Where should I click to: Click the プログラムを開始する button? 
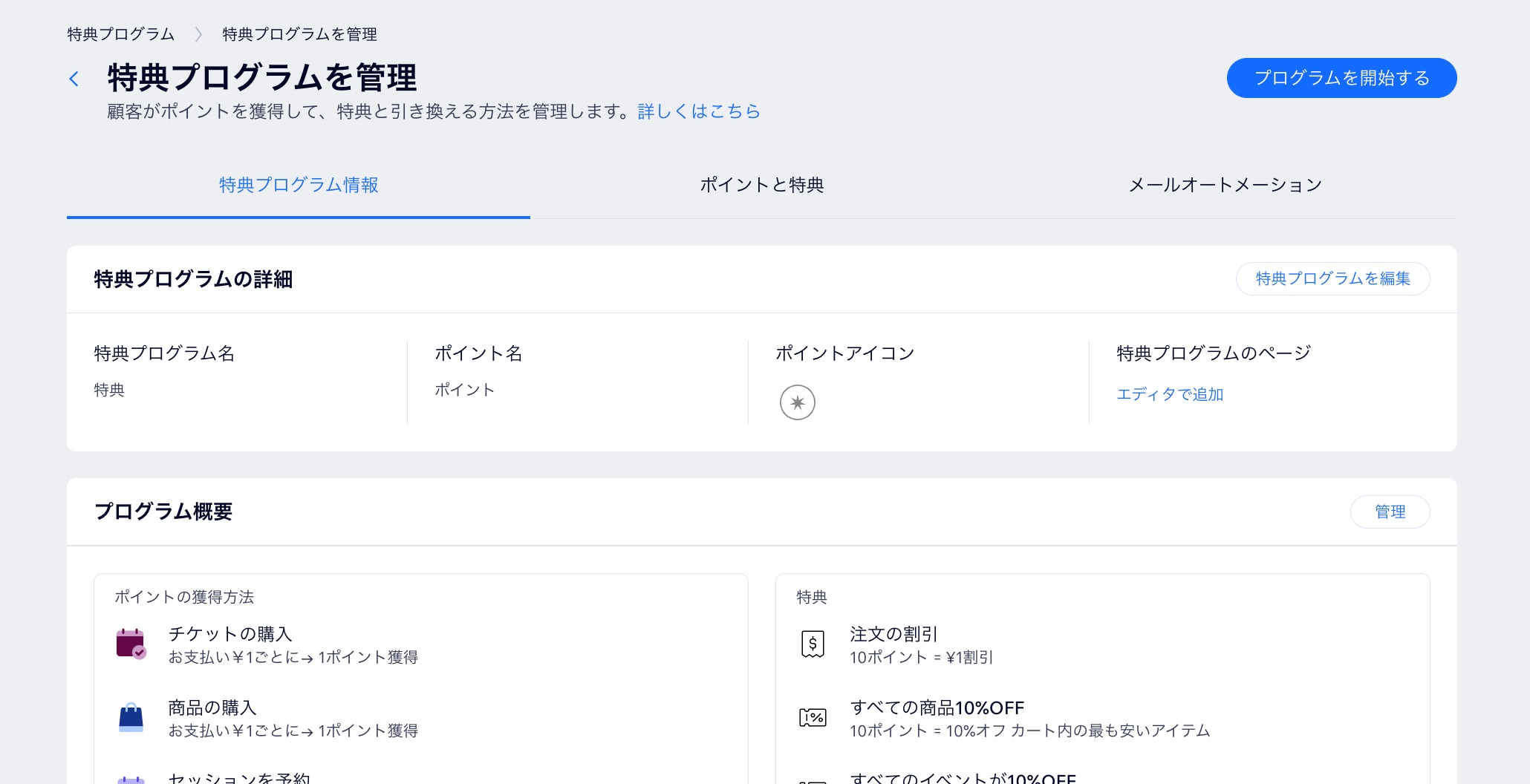click(1341, 78)
